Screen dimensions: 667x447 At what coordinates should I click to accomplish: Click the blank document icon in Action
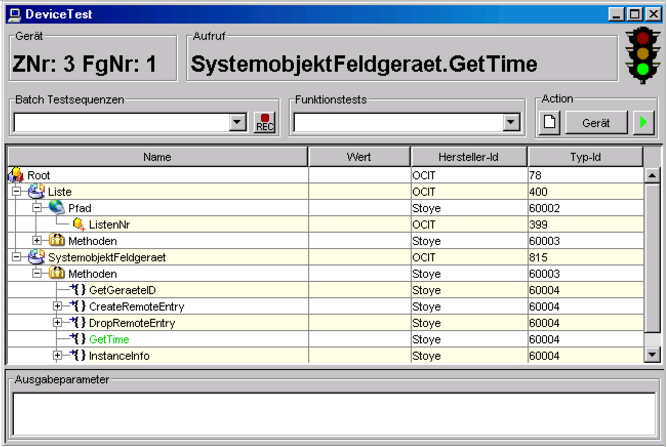(548, 122)
